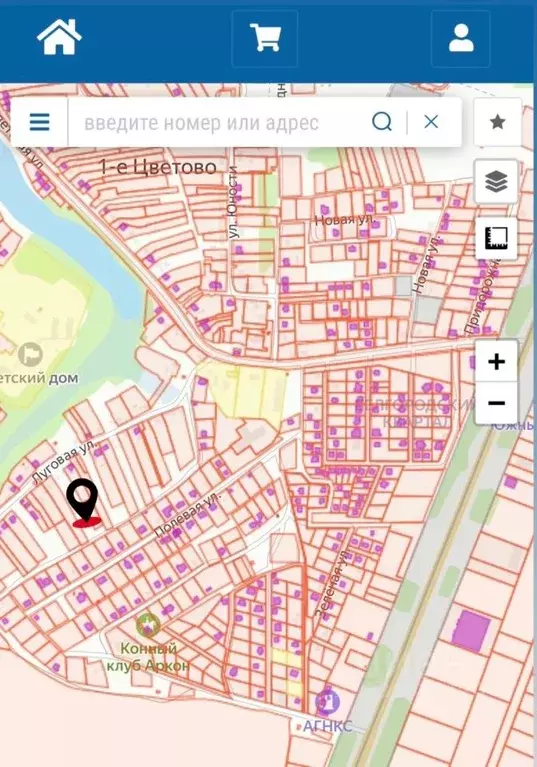Image resolution: width=537 pixels, height=767 pixels.
Task: Click the Полевая ул. street label
Action: pos(188,514)
